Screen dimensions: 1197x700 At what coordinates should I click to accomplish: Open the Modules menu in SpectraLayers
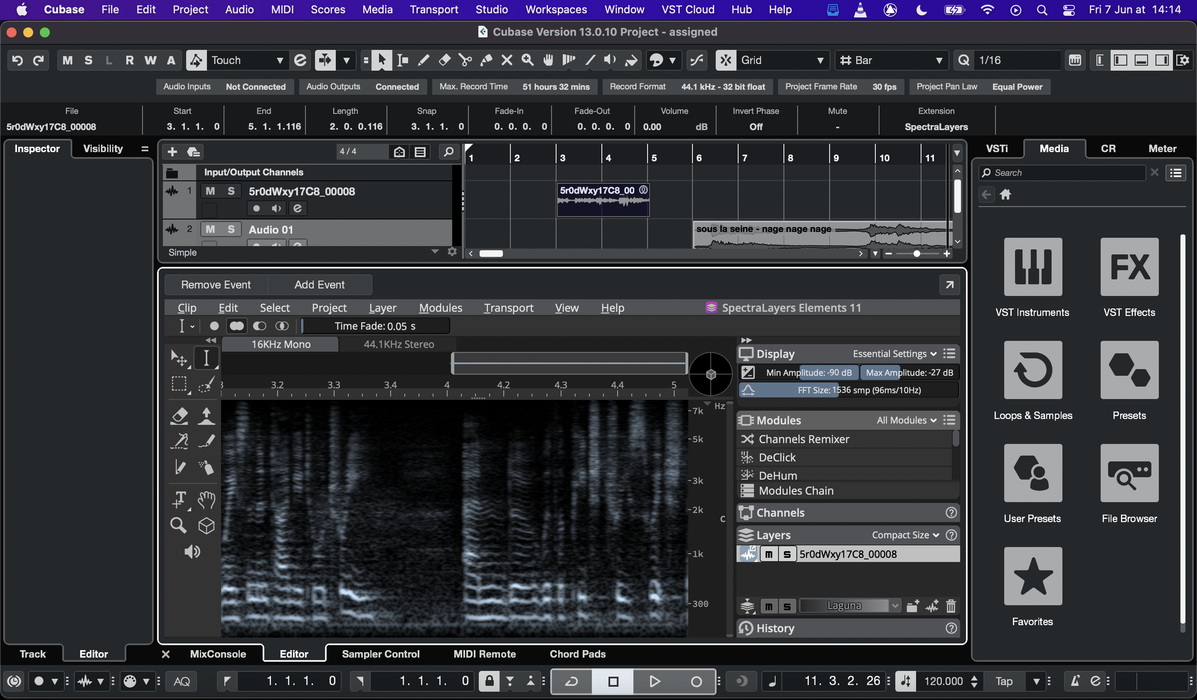tap(440, 308)
